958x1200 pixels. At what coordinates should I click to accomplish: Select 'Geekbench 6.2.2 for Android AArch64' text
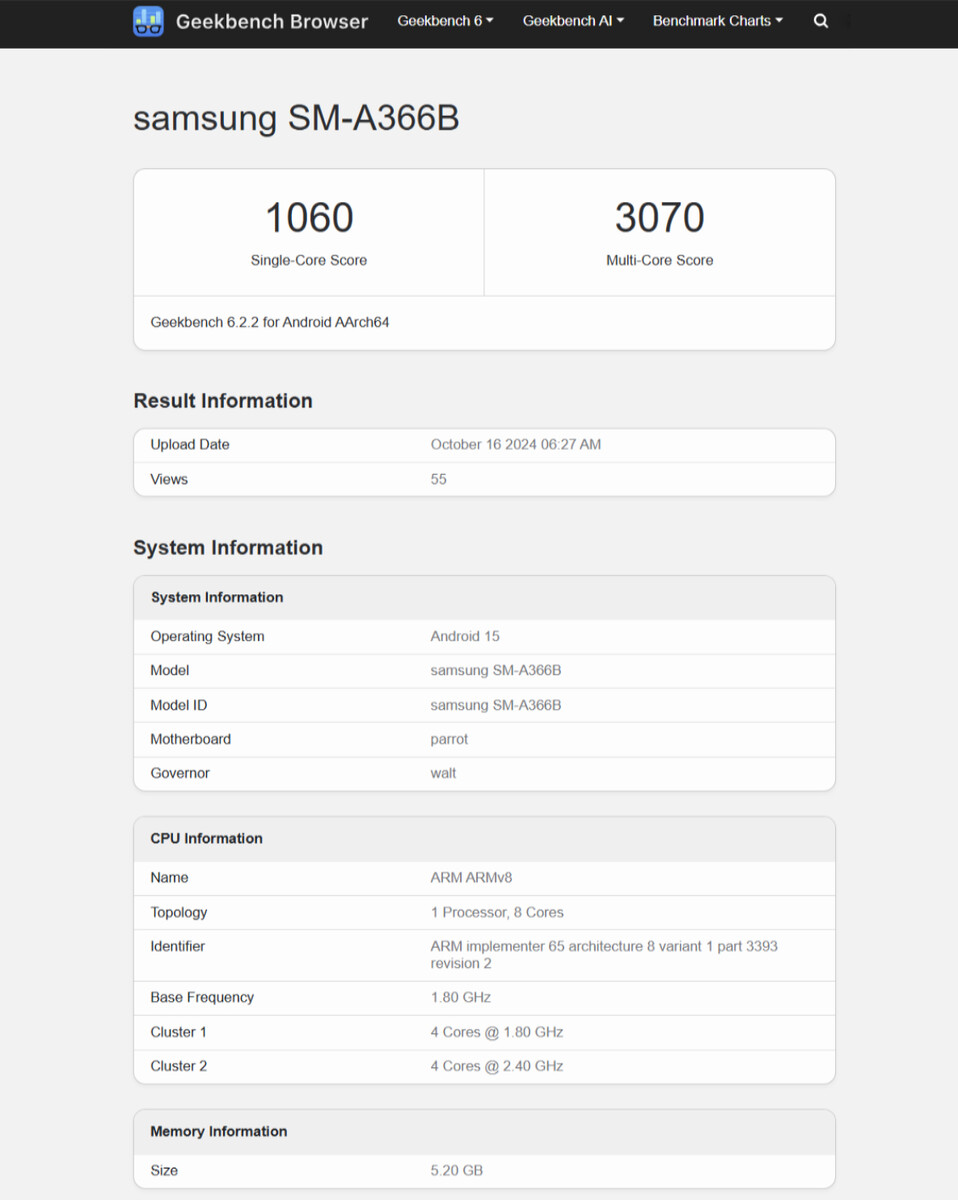coord(270,323)
